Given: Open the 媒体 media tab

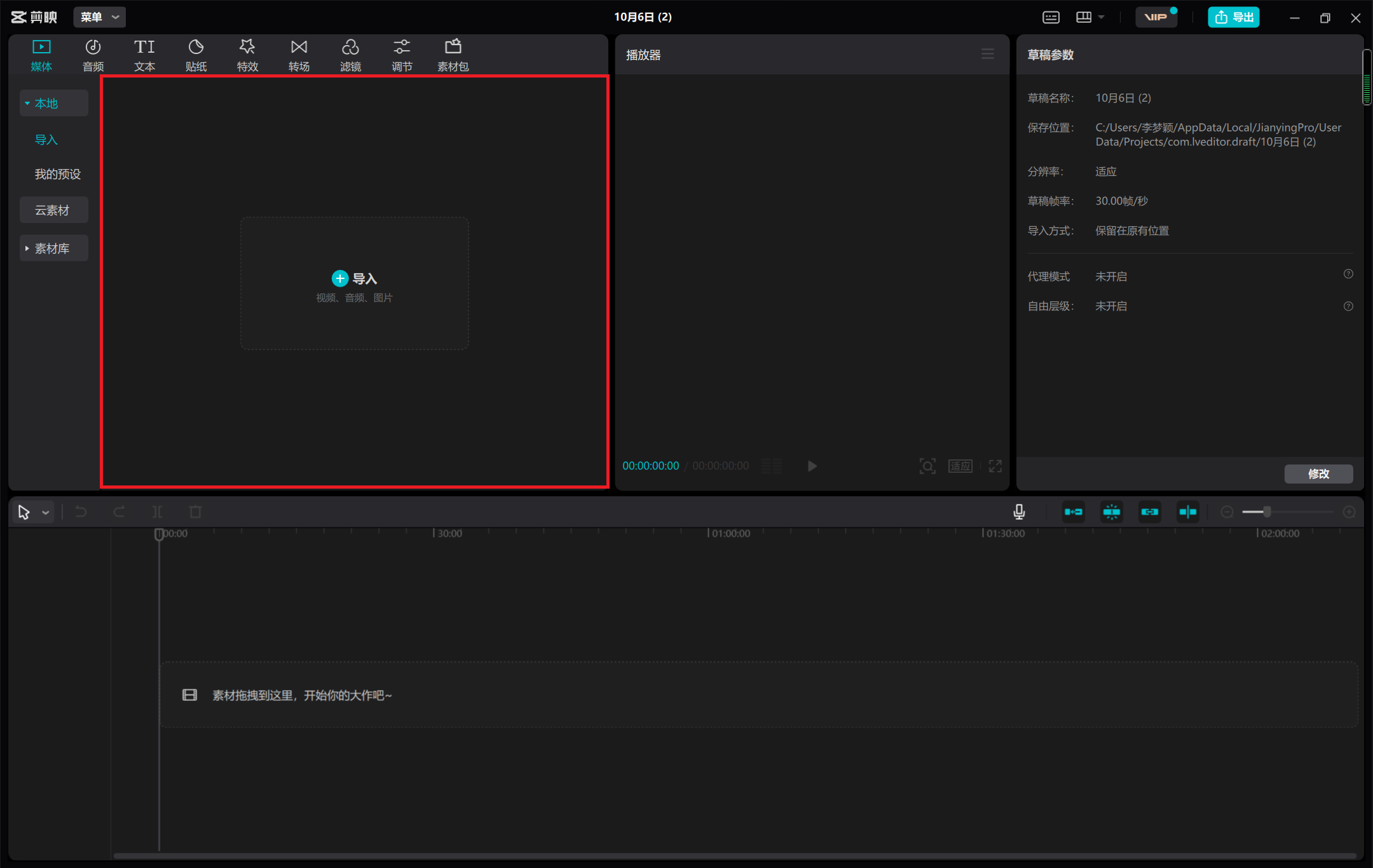Looking at the screenshot, I should tap(41, 55).
